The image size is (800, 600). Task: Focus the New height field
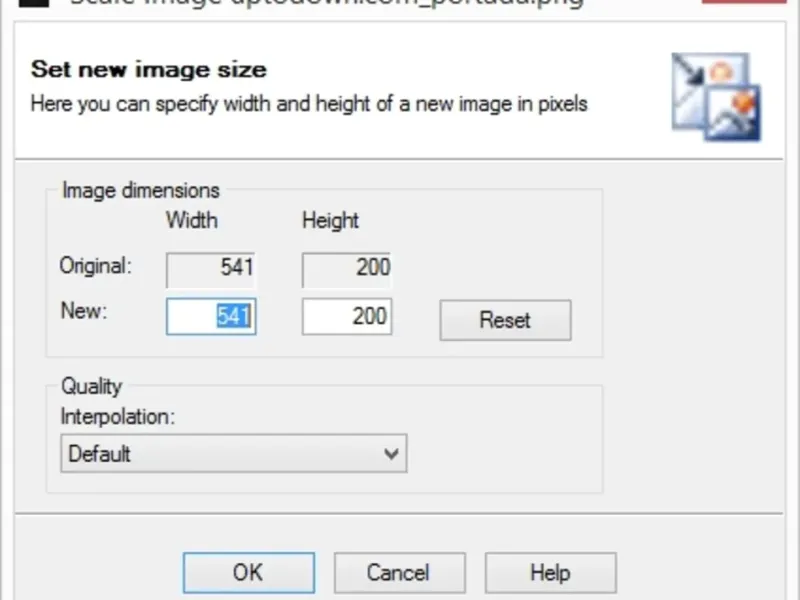[347, 316]
